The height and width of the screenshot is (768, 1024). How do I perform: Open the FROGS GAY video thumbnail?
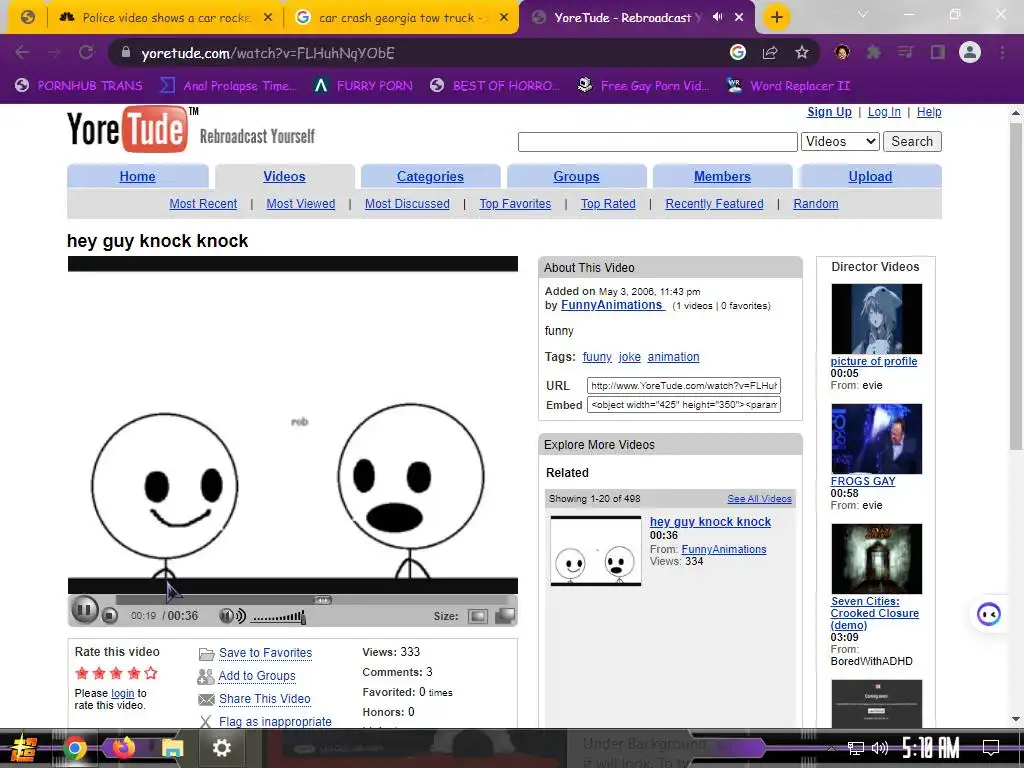tap(876, 439)
